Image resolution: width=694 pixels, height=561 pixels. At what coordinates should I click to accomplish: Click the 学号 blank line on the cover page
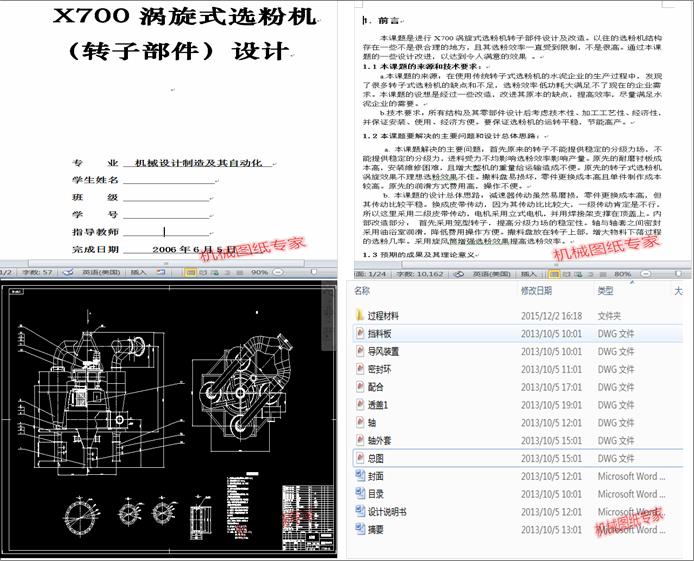(x=166, y=215)
